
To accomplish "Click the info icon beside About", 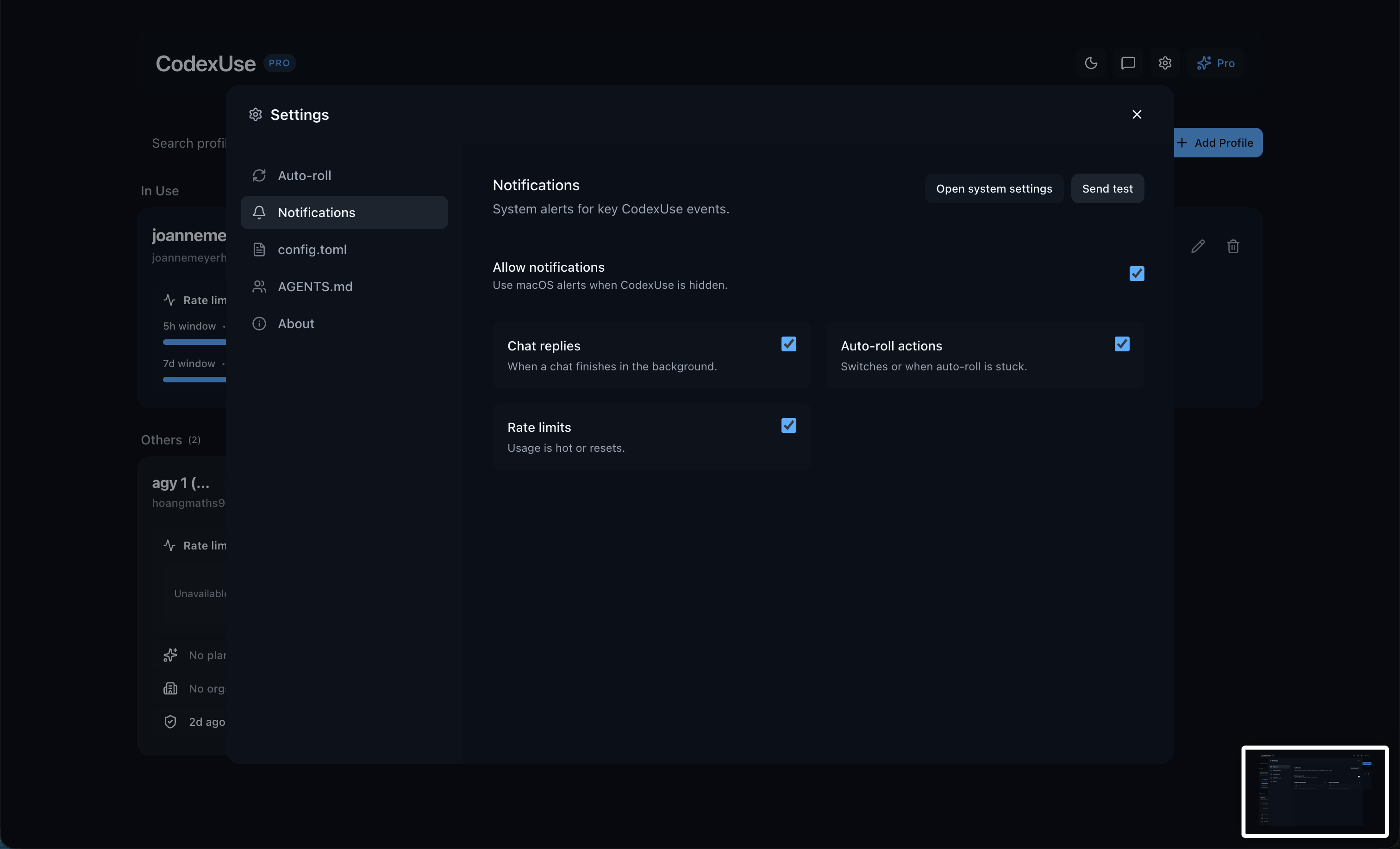I will pos(259,323).
